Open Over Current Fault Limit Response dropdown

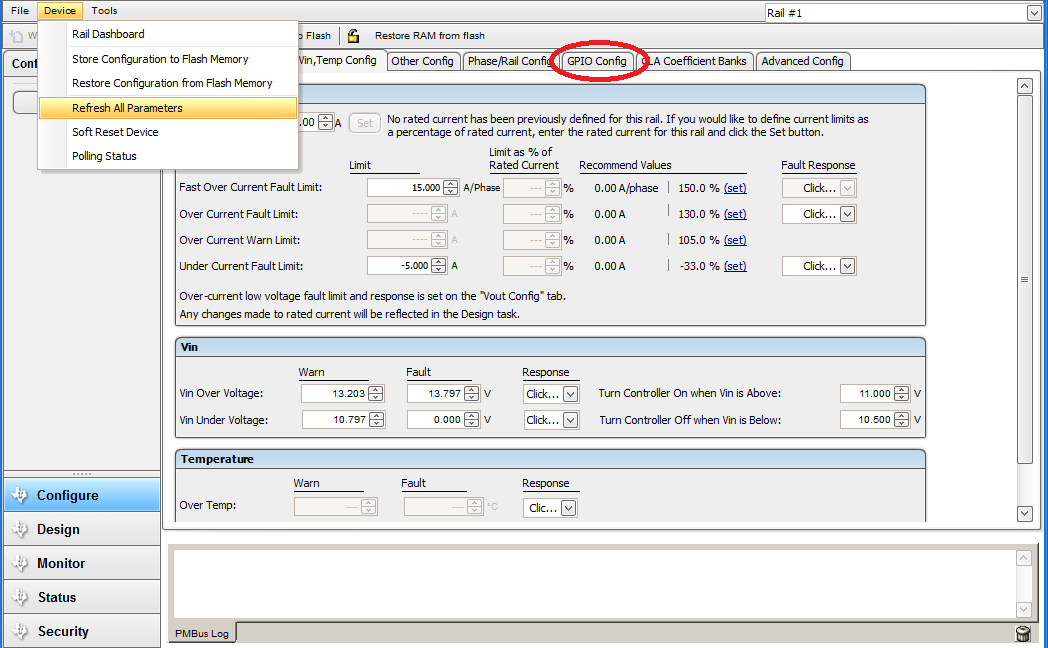847,214
